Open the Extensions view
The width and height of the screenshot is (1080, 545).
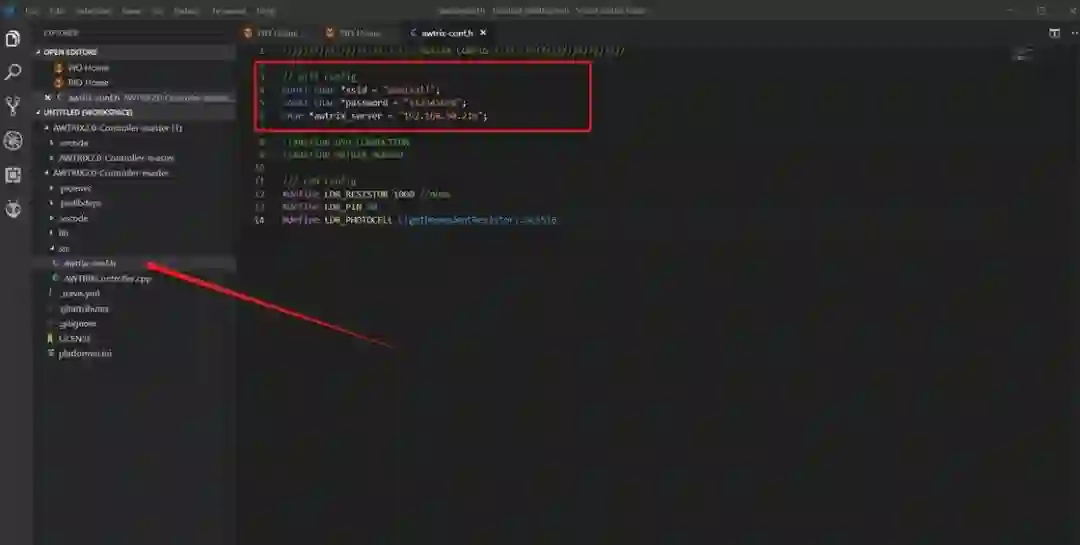[13, 175]
